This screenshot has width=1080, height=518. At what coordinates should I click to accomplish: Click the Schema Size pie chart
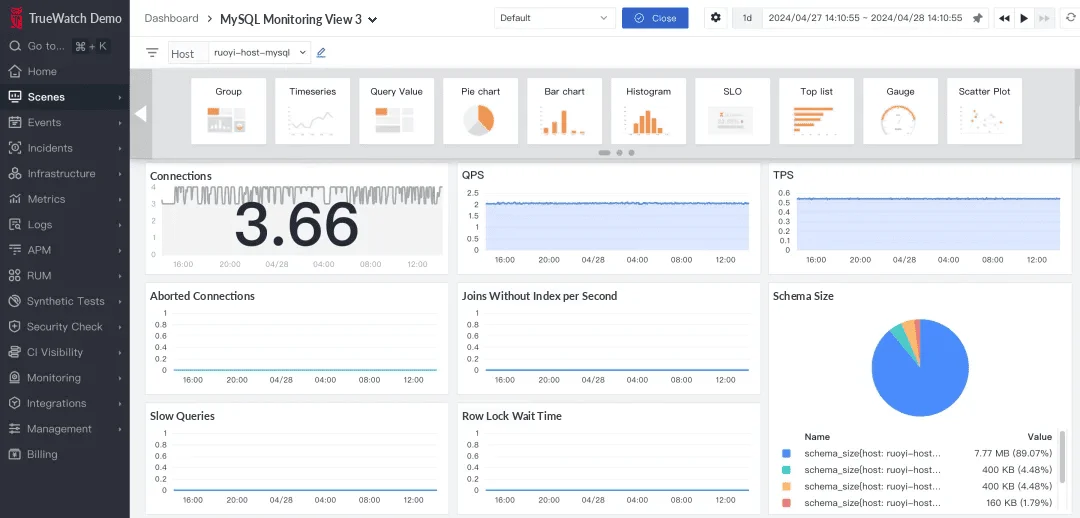pyautogui.click(x=920, y=368)
